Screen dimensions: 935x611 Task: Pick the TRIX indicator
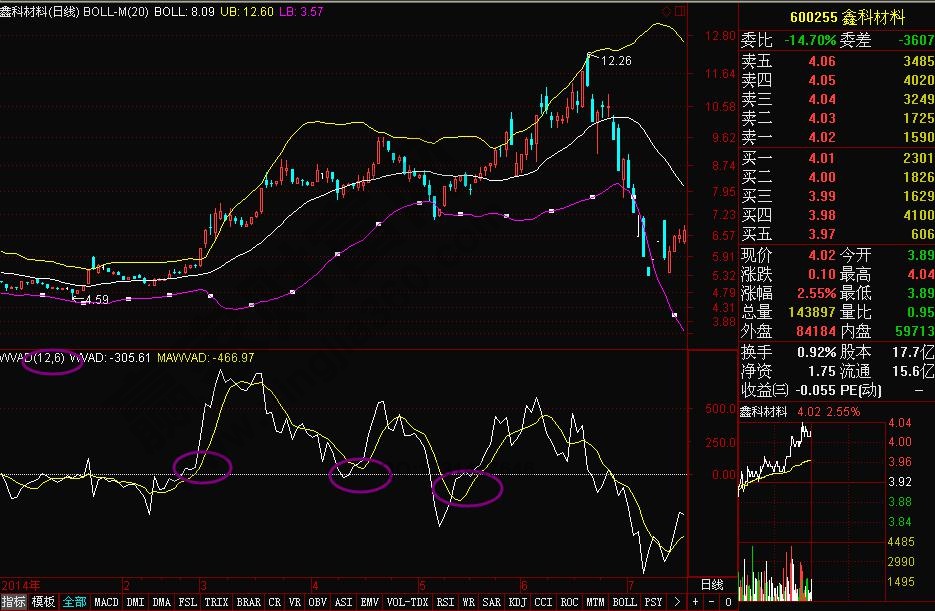(x=216, y=602)
